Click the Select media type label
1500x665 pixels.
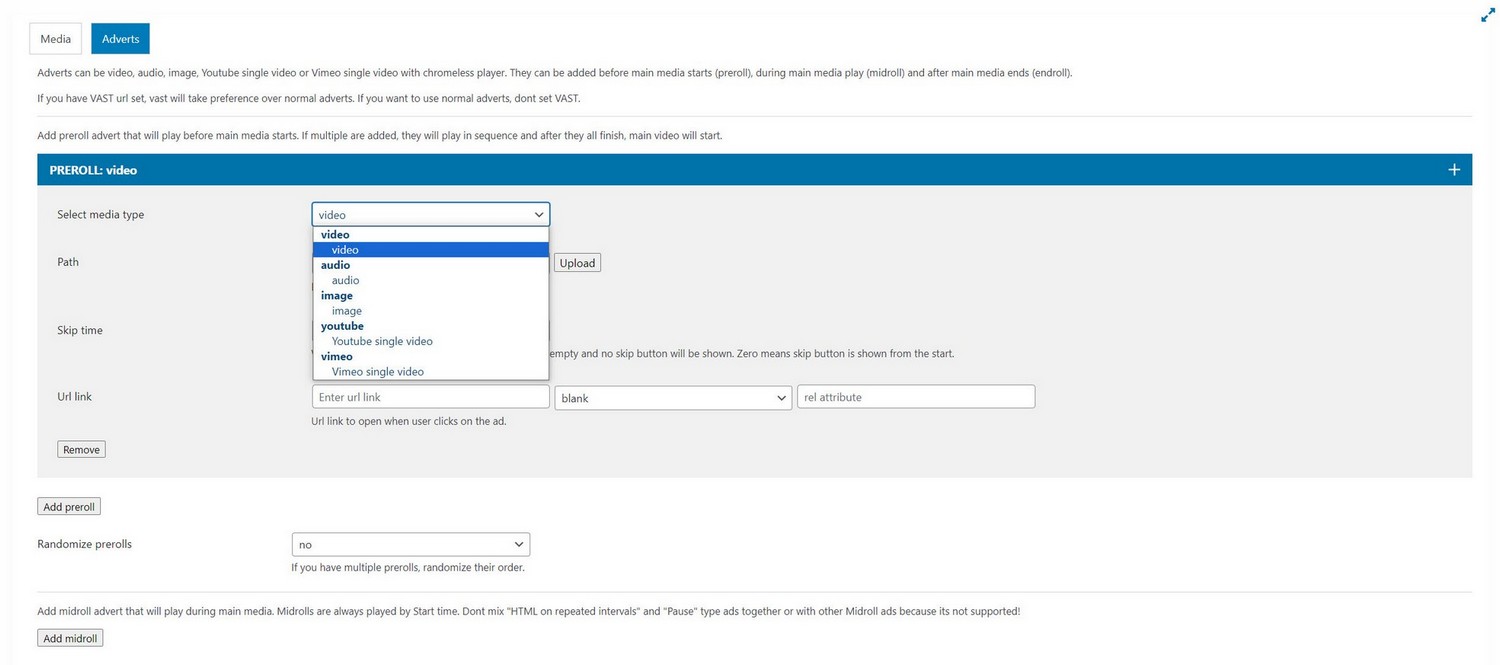click(x=101, y=215)
